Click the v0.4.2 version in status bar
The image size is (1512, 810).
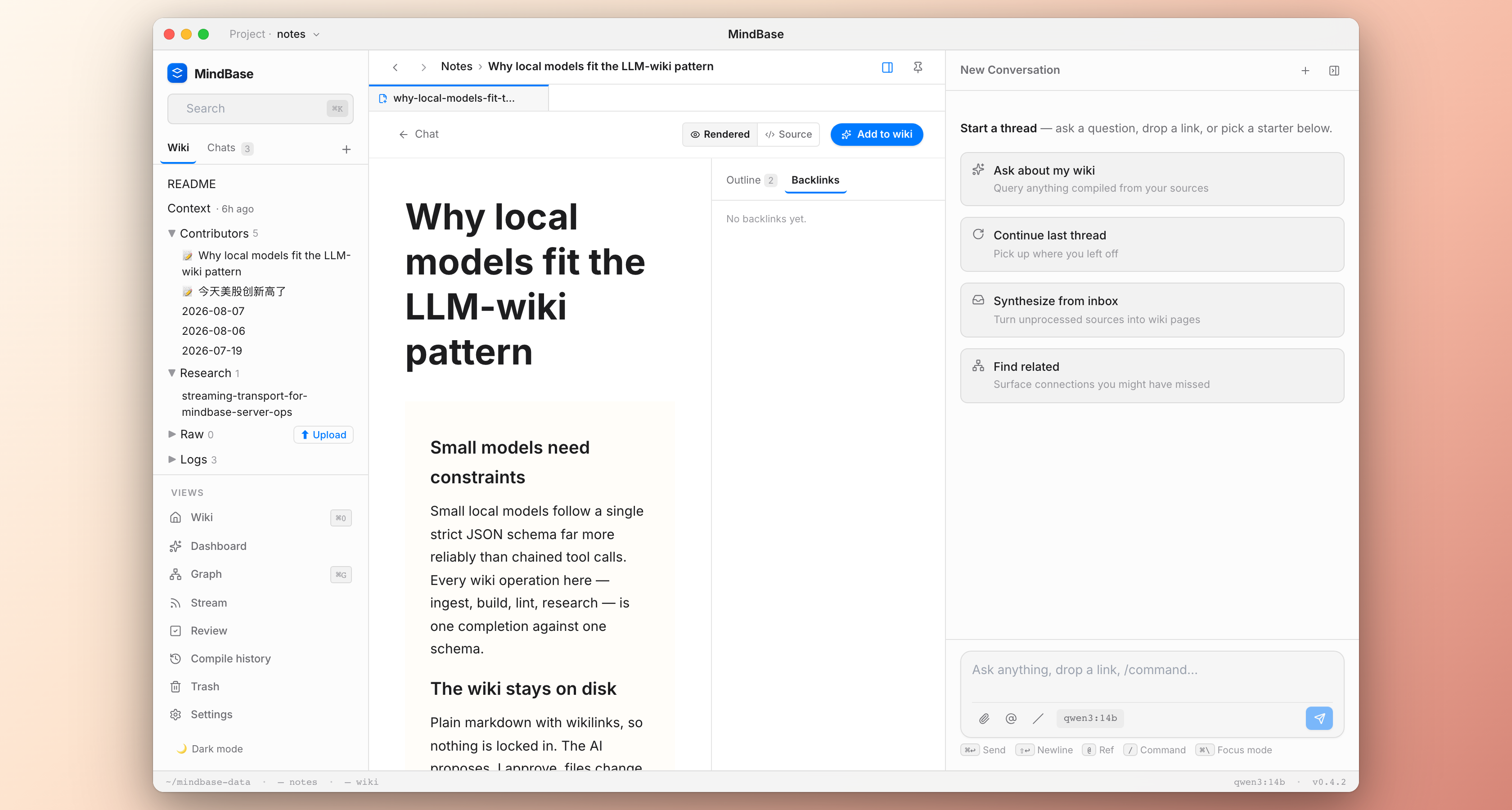(x=1329, y=782)
